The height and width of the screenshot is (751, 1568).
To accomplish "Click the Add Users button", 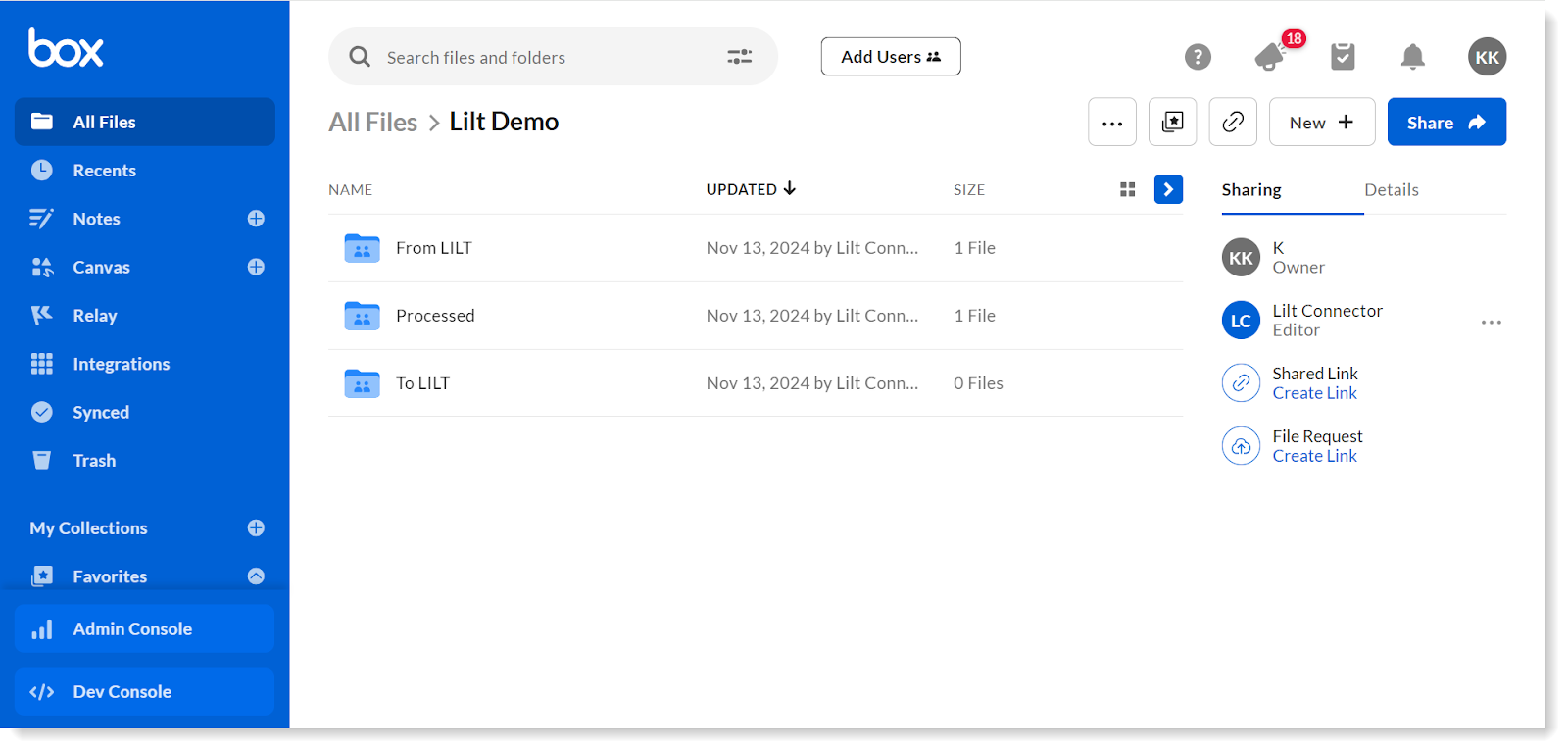I will point(891,57).
